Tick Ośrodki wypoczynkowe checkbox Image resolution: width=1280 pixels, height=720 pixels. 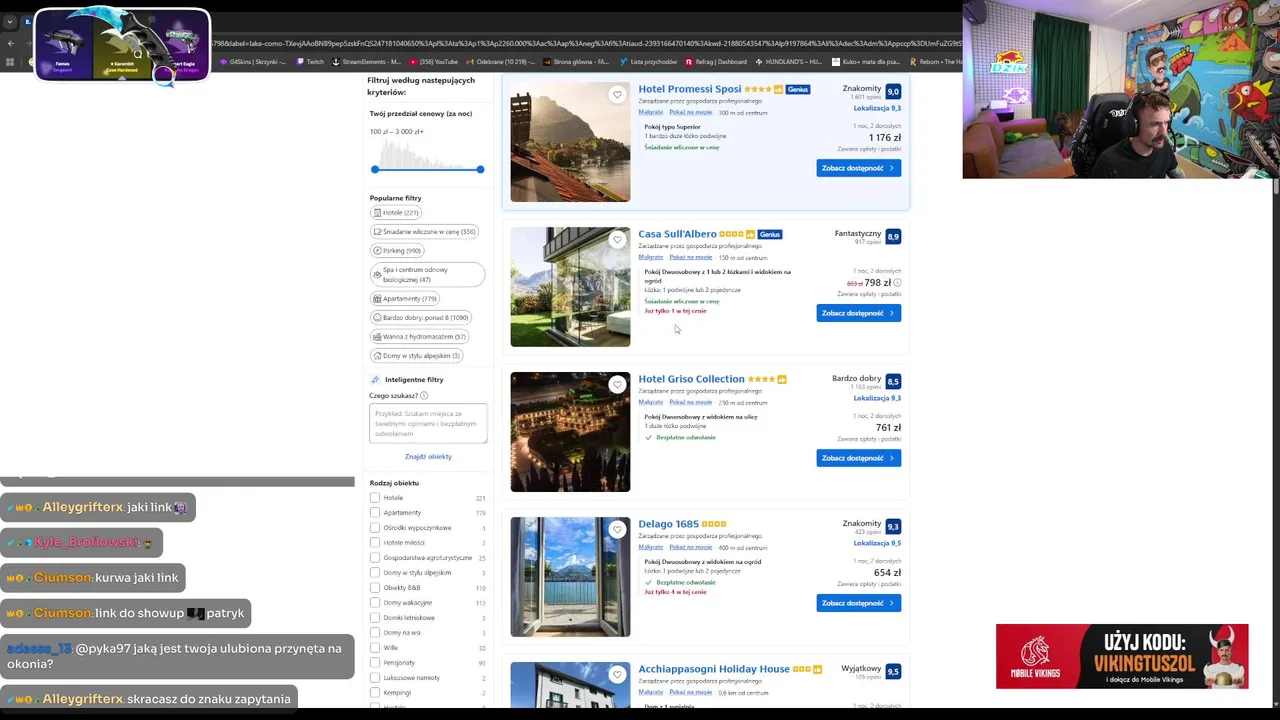point(375,528)
